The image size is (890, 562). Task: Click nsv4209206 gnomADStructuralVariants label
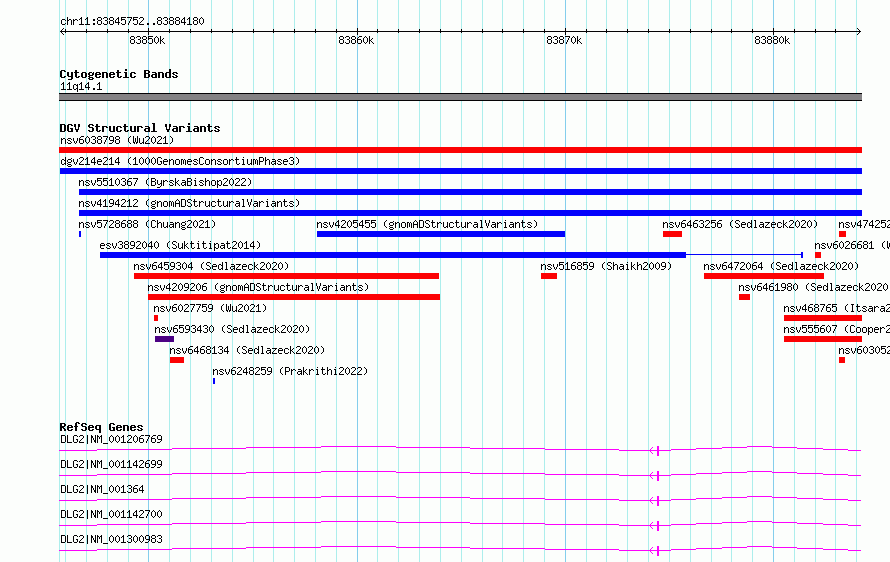pos(258,287)
